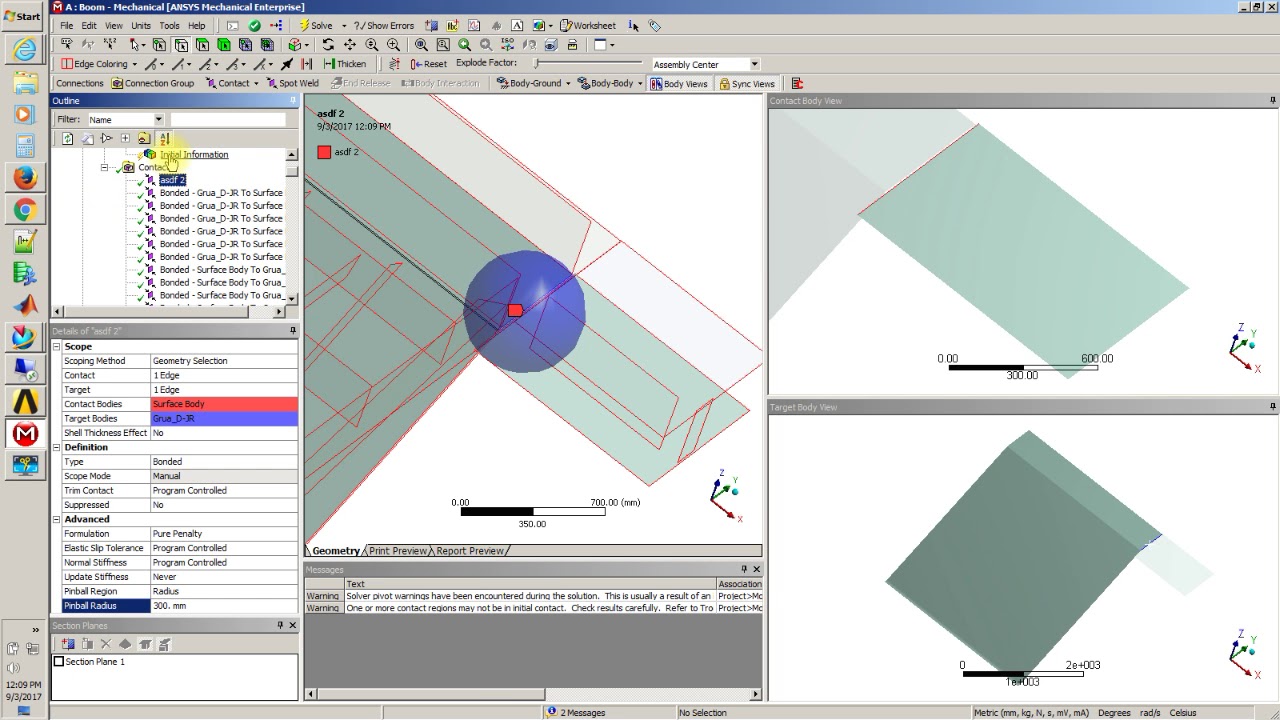Click the New Section Plane icon

click(x=68, y=644)
